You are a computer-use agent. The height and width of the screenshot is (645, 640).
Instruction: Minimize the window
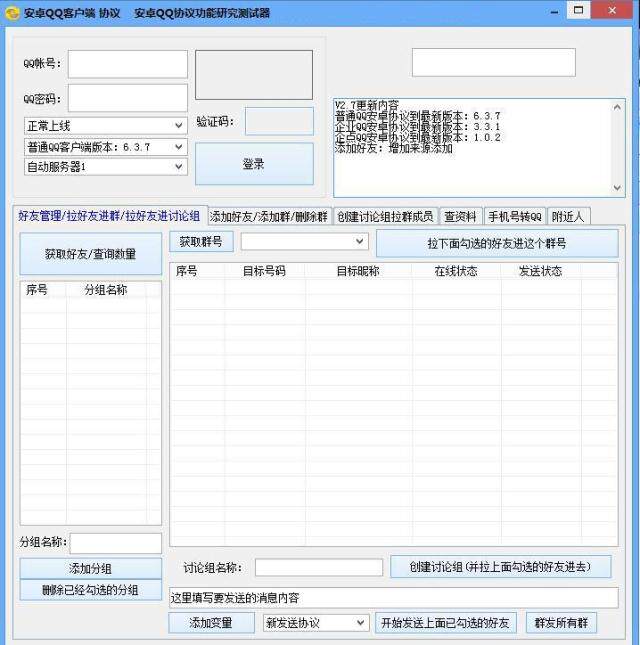coord(554,12)
